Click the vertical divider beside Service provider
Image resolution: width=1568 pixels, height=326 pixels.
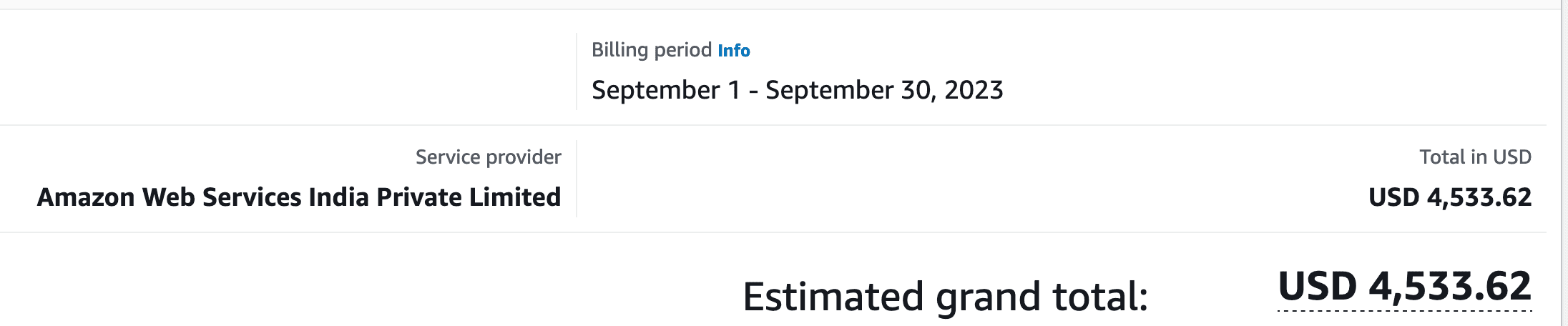pyautogui.click(x=577, y=179)
